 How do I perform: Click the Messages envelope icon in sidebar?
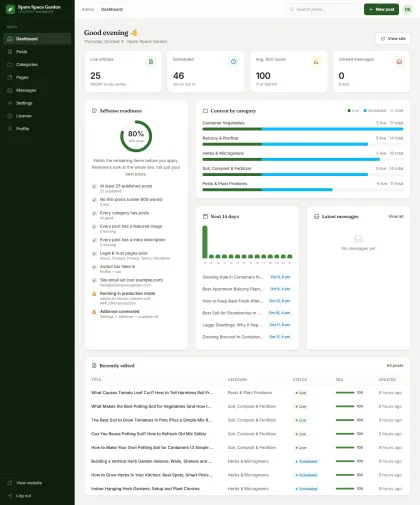(10, 90)
